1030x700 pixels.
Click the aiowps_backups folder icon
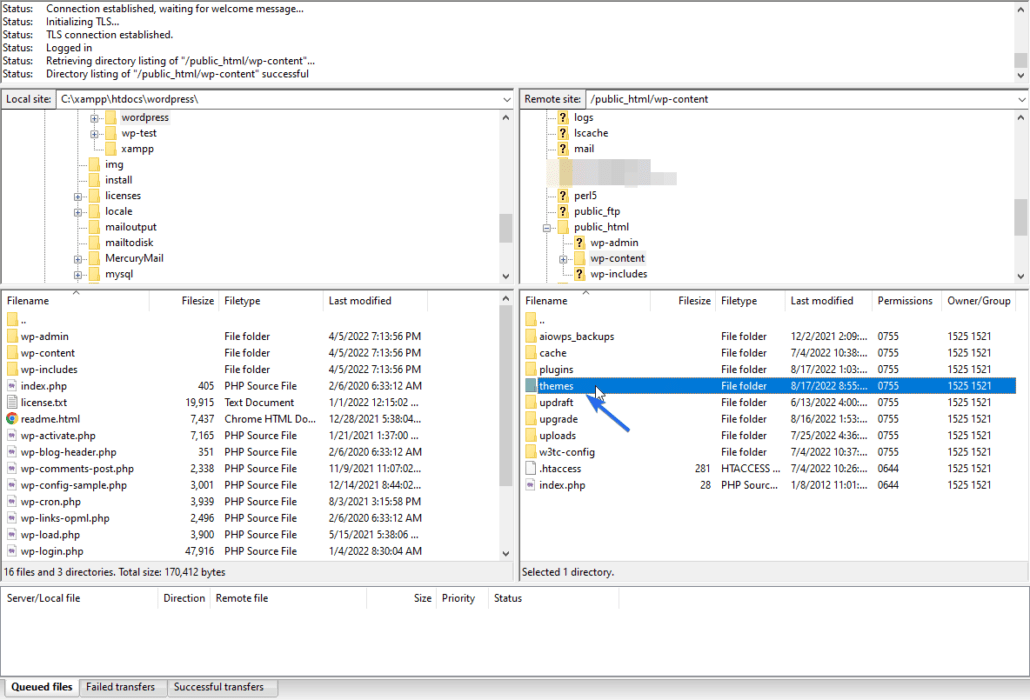(531, 336)
